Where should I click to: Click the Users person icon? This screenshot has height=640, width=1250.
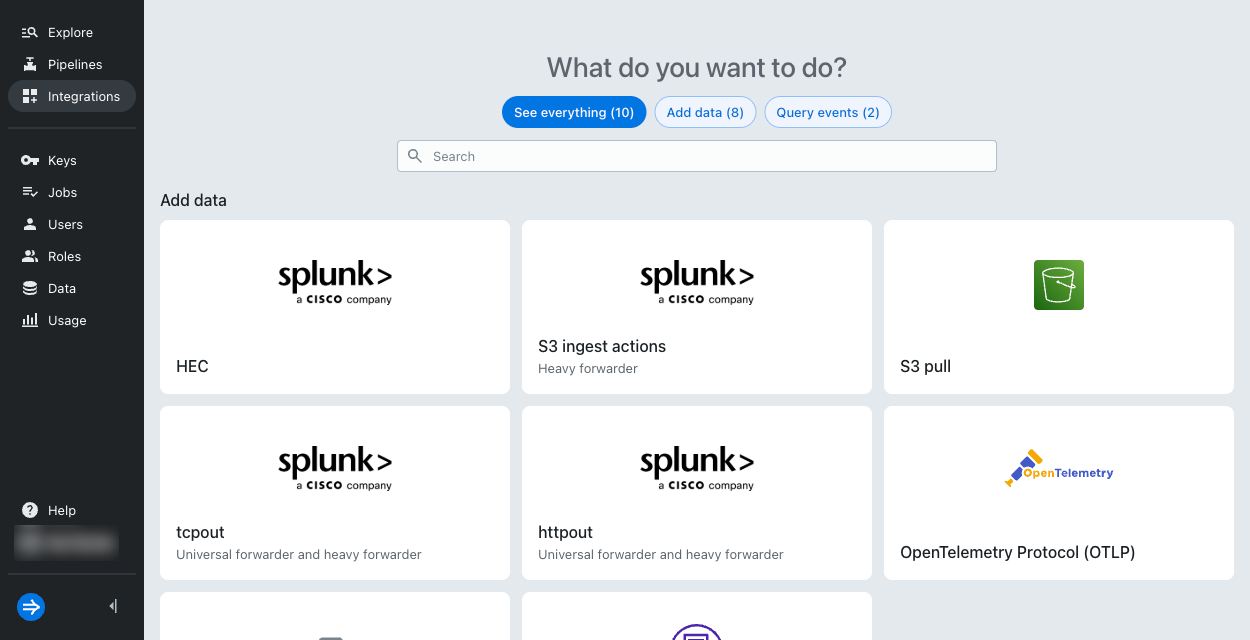(30, 224)
